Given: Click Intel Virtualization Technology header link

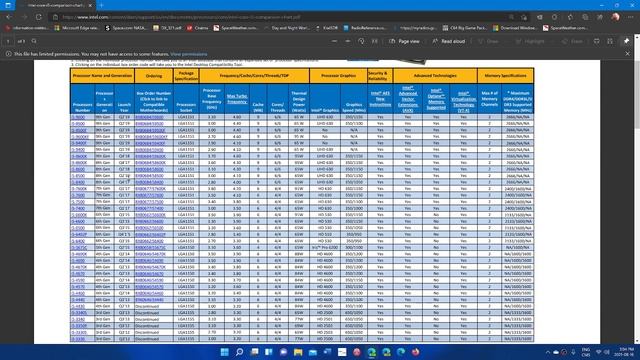Looking at the screenshot, I should (x=463, y=102).
